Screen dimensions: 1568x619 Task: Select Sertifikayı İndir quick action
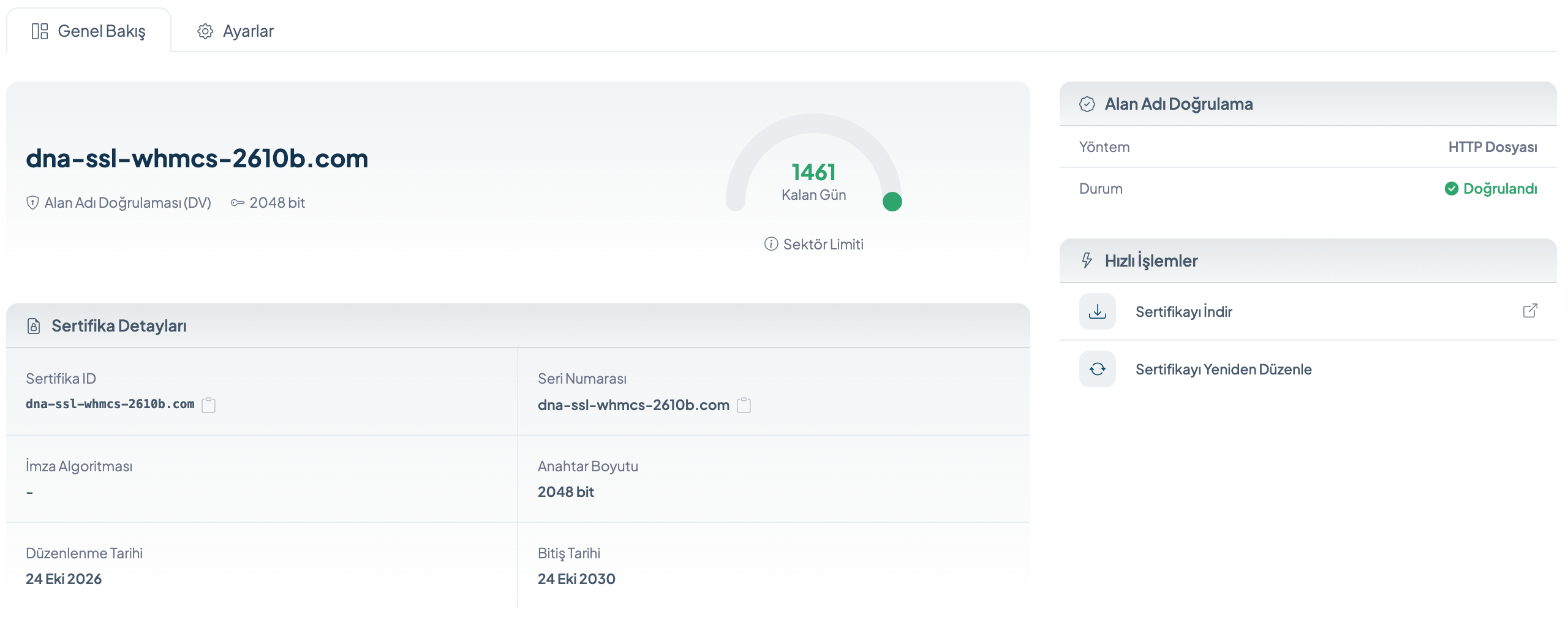click(x=1308, y=312)
